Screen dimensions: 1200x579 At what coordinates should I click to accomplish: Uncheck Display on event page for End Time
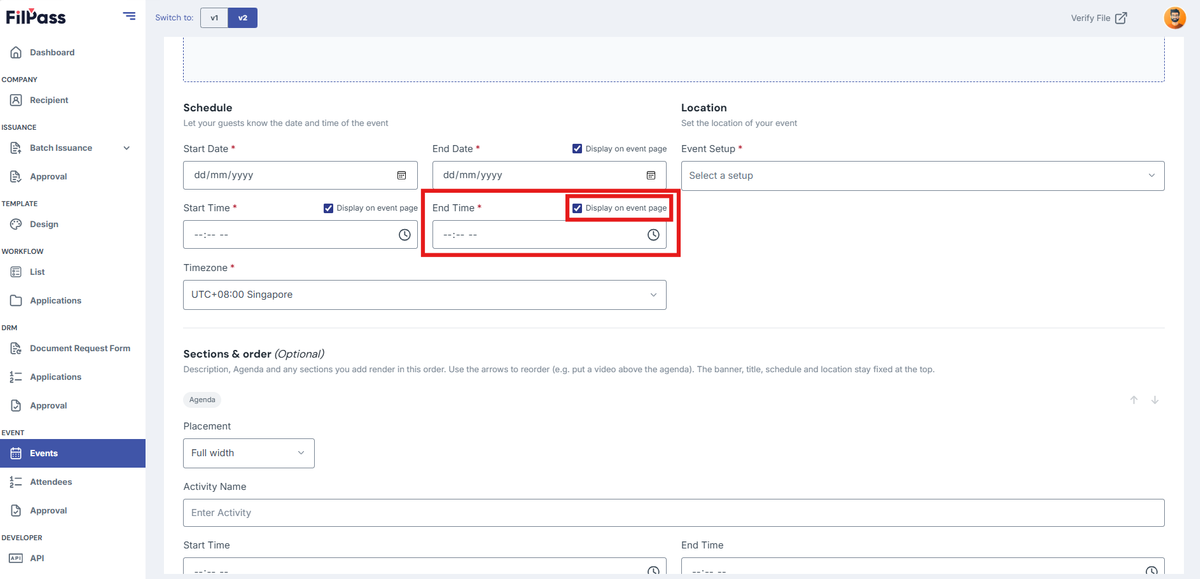click(577, 208)
